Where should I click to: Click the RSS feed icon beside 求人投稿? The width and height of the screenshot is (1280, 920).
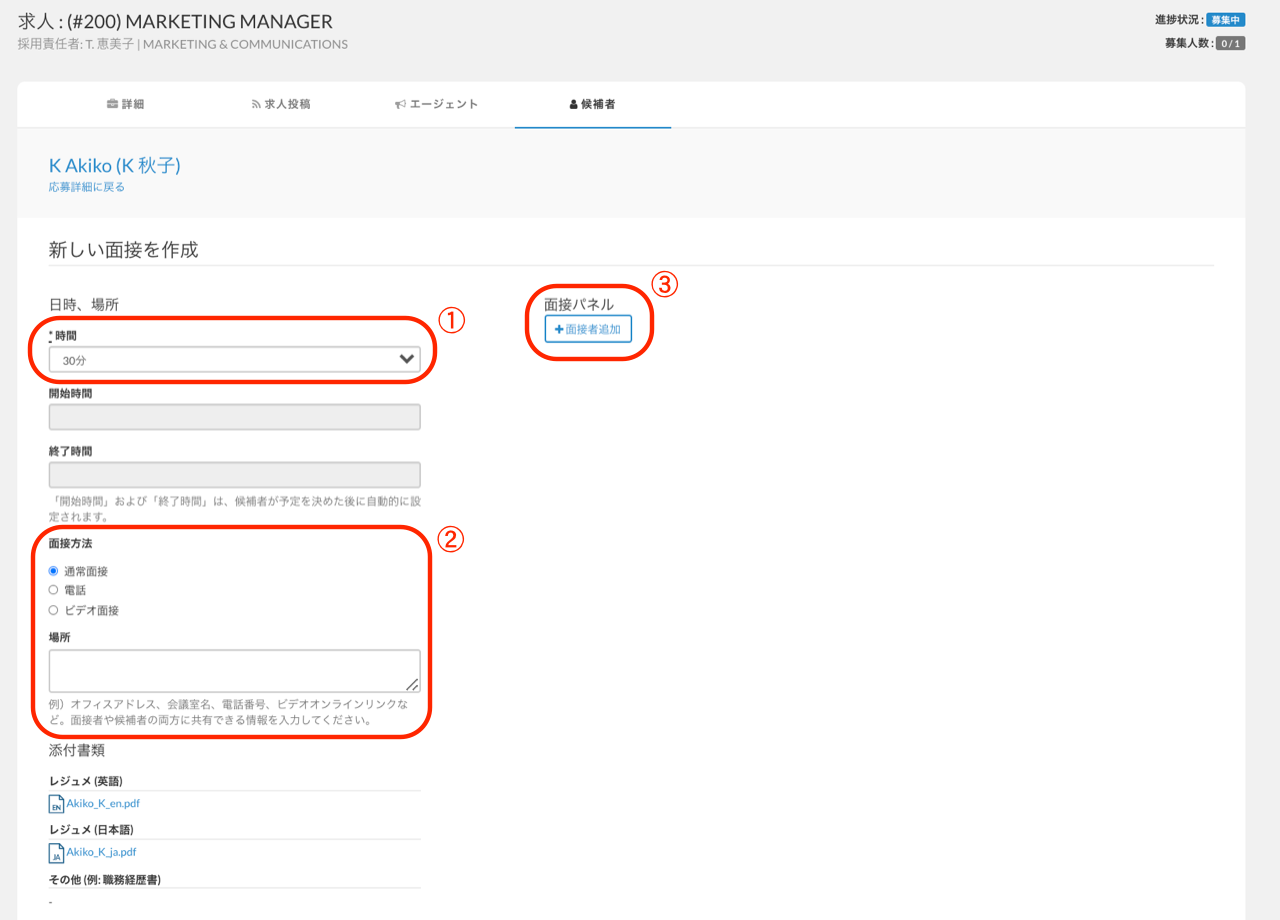[256, 104]
